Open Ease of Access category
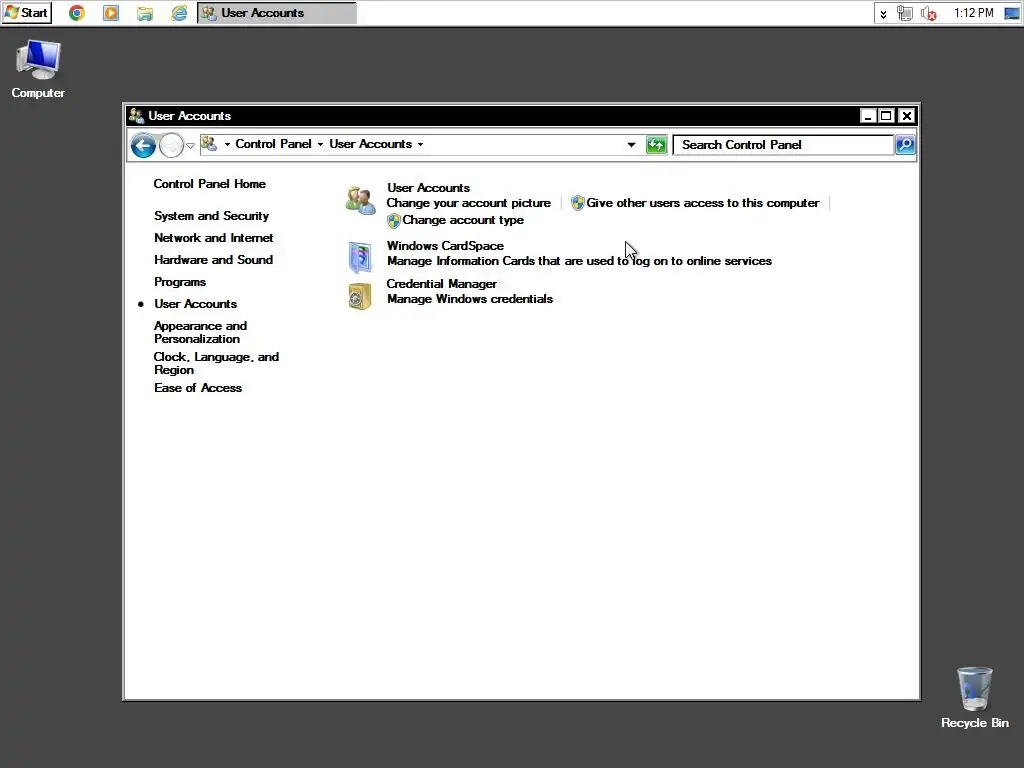 point(198,388)
